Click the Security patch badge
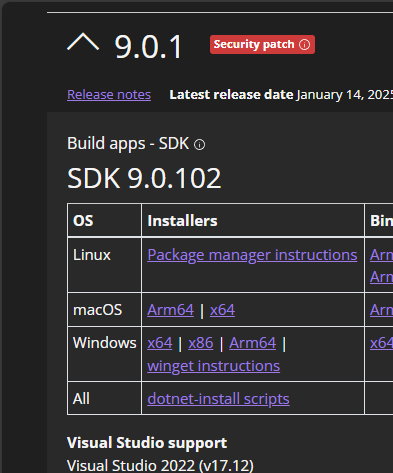393x473 pixels. [x=262, y=44]
